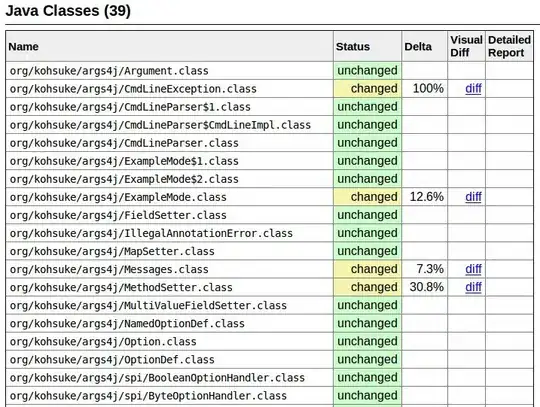The width and height of the screenshot is (540, 407).
Task: Click changed status of CmdLineException.class
Action: (x=367, y=89)
